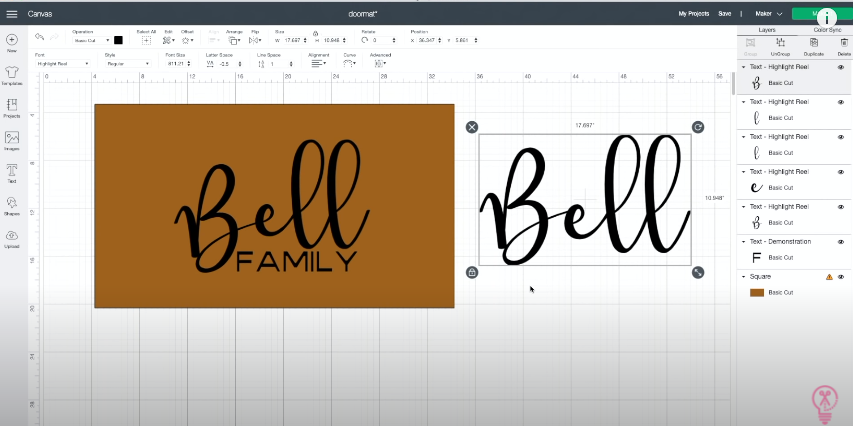Click the Rotate icon in toolbar
This screenshot has height=426, width=853.
(x=364, y=40)
